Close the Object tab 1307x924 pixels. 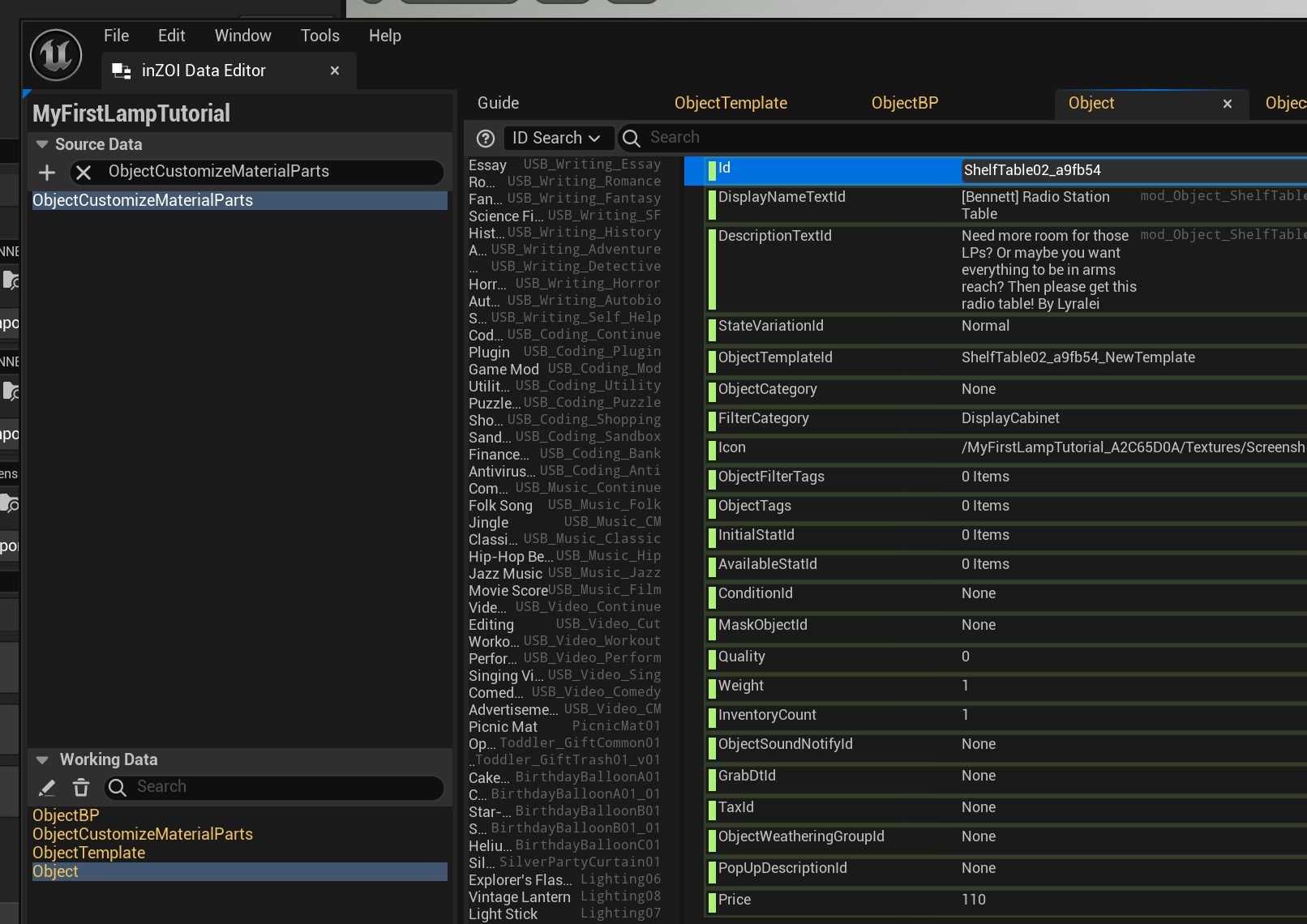tap(1228, 104)
